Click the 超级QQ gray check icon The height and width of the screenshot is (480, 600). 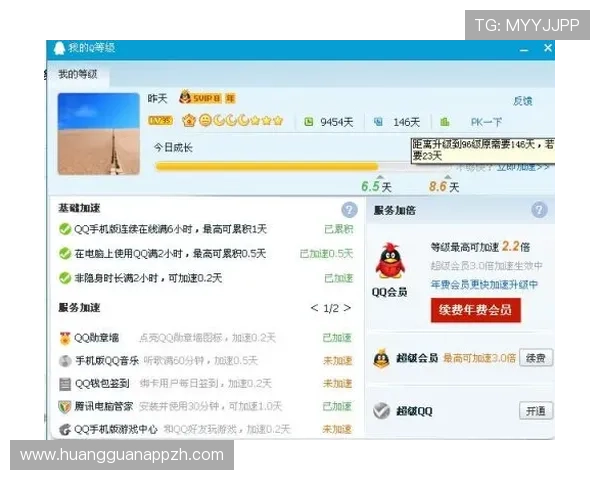382,411
